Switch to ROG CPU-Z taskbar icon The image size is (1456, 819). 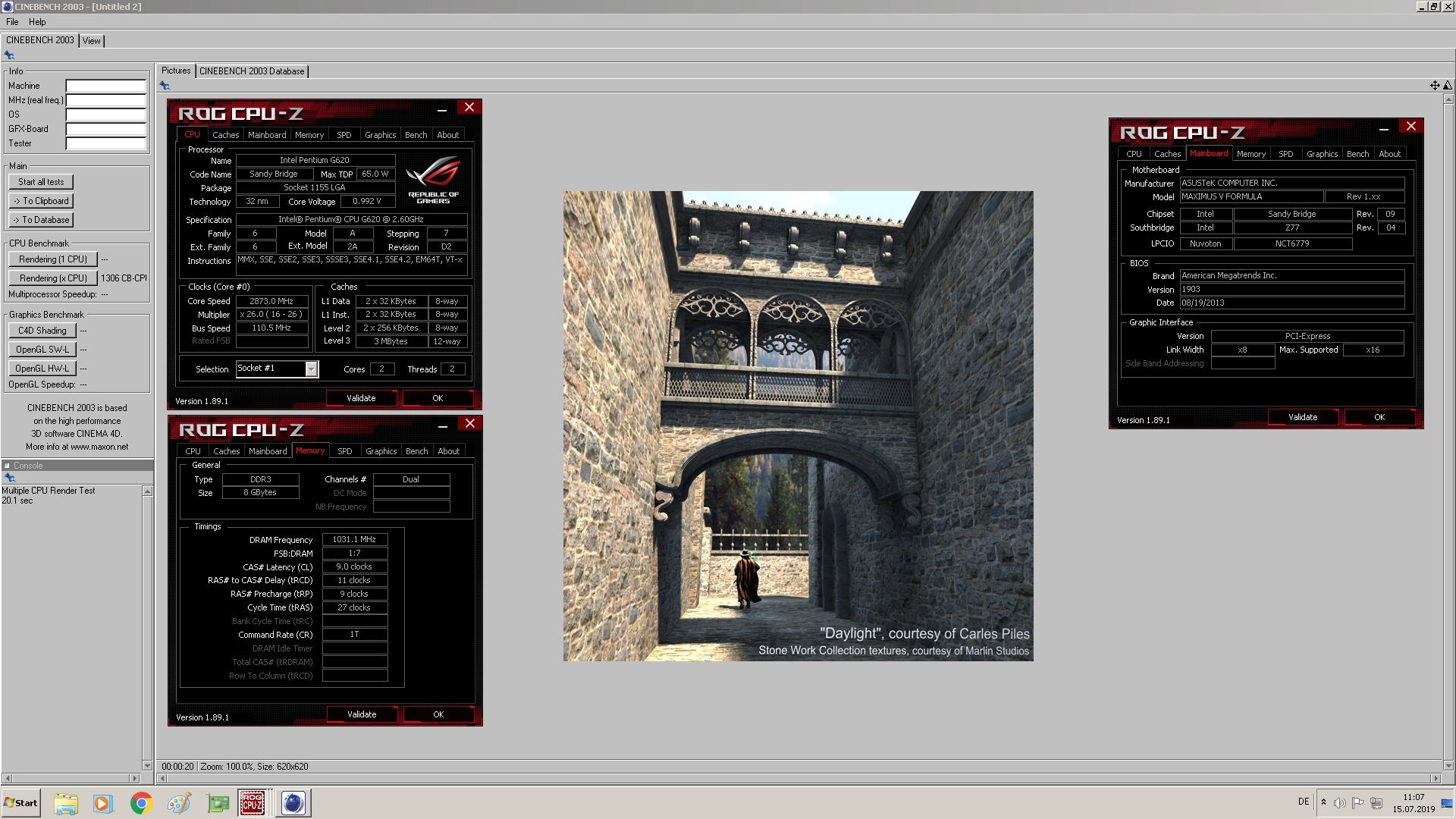point(253,803)
